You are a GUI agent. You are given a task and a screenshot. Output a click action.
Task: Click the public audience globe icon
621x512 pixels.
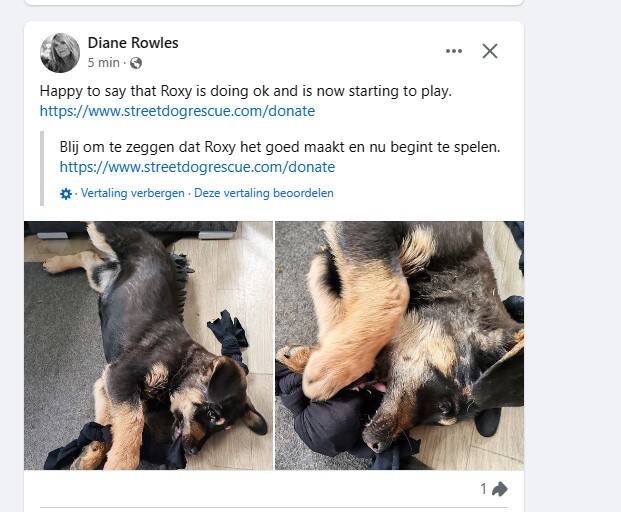click(x=136, y=63)
